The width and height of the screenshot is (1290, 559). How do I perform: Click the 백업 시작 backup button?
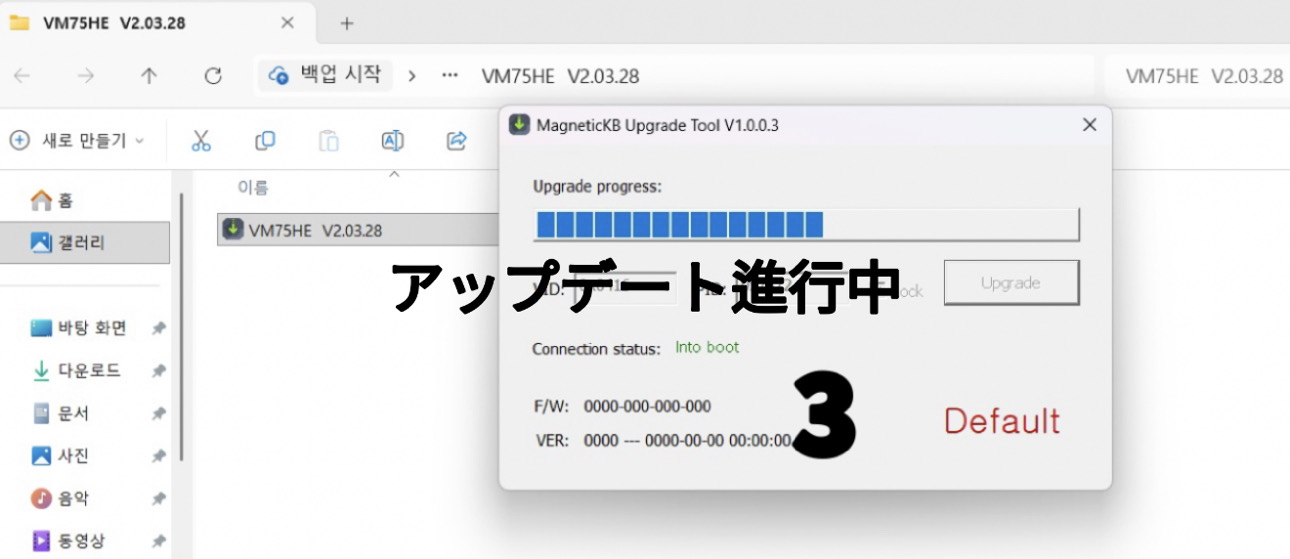(325, 75)
